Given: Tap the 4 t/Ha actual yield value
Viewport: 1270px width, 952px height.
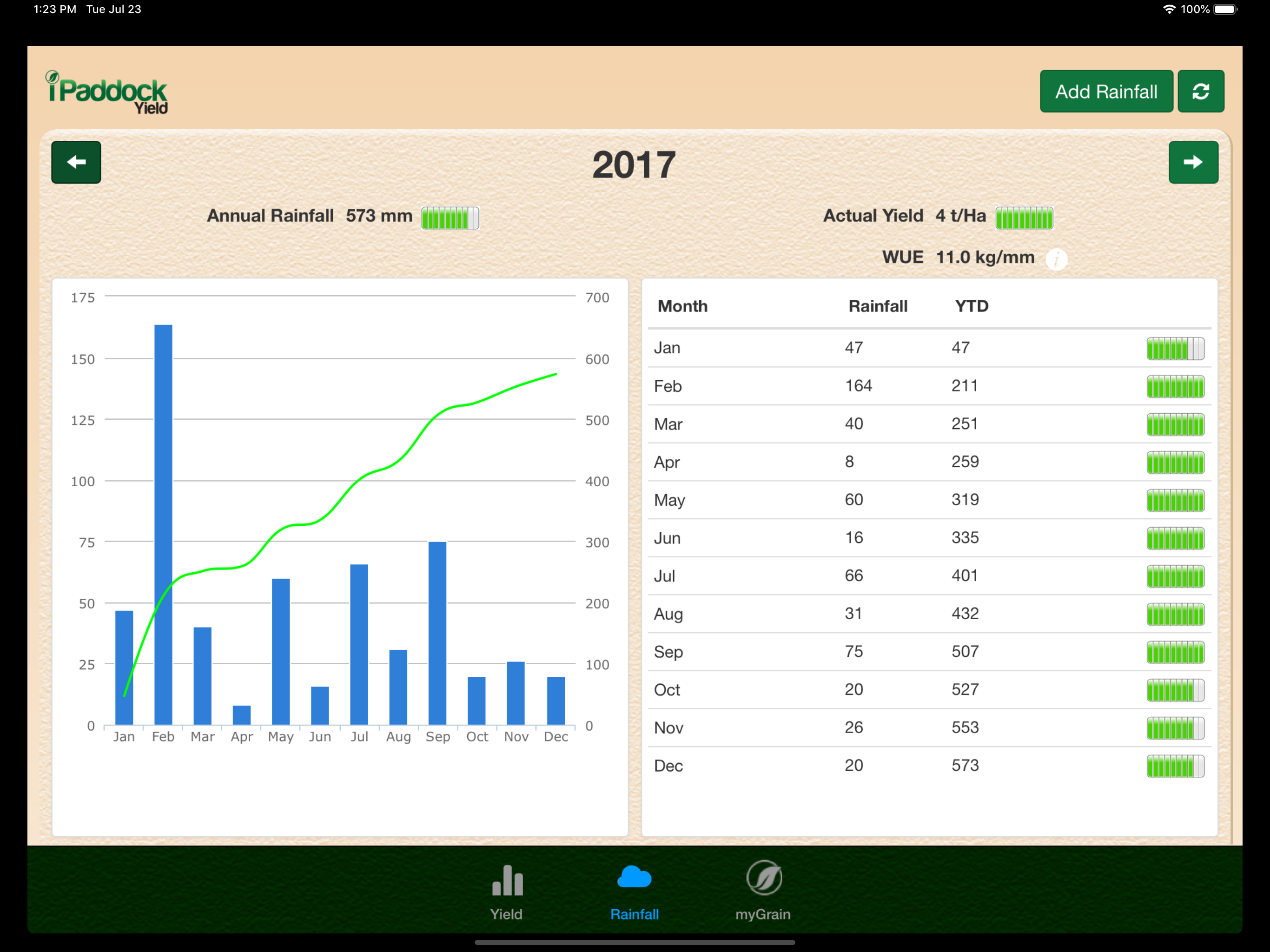Looking at the screenshot, I should 960,216.
